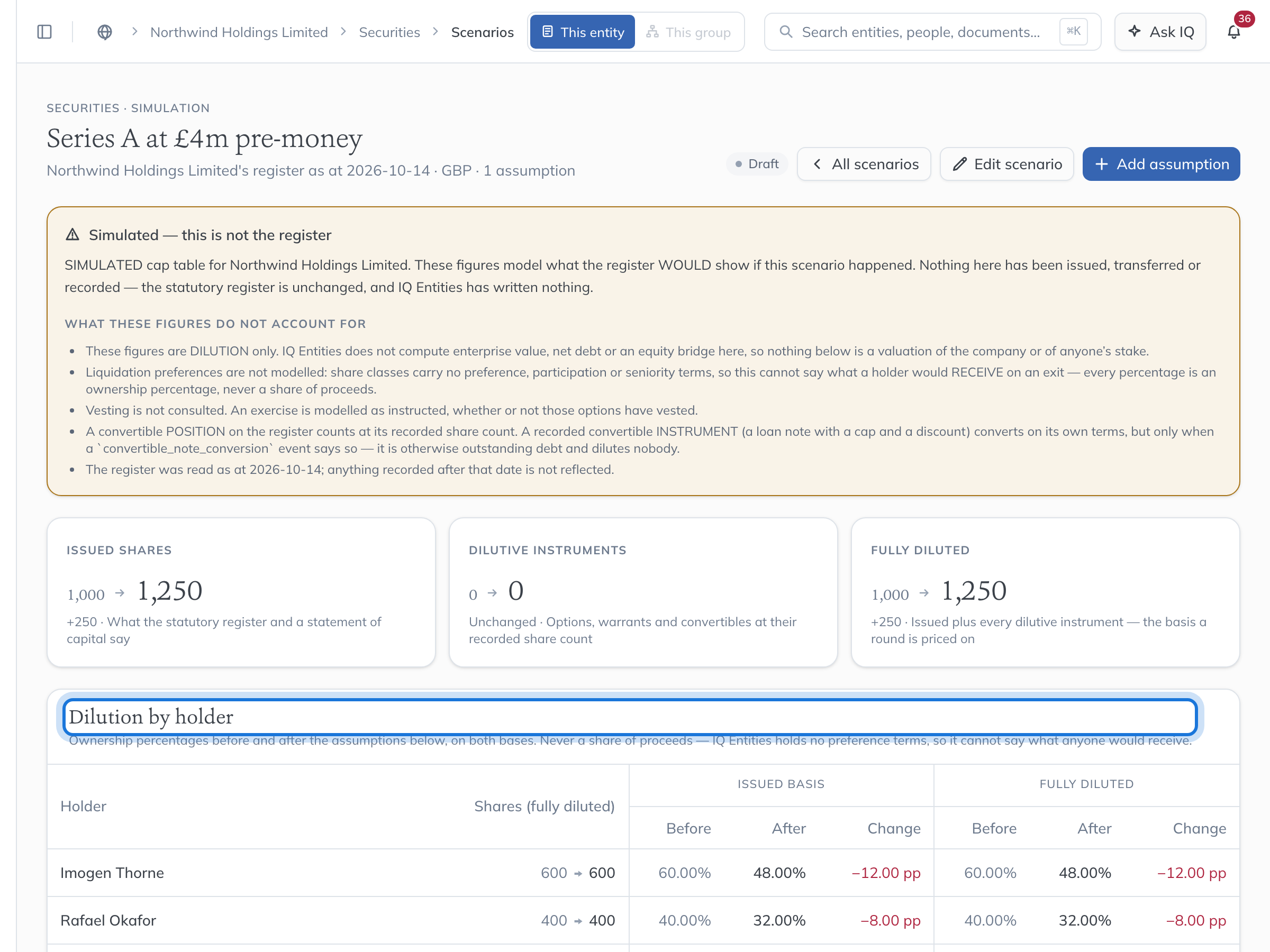
Task: Click the Ask IQ sparkle icon
Action: pos(1134,31)
